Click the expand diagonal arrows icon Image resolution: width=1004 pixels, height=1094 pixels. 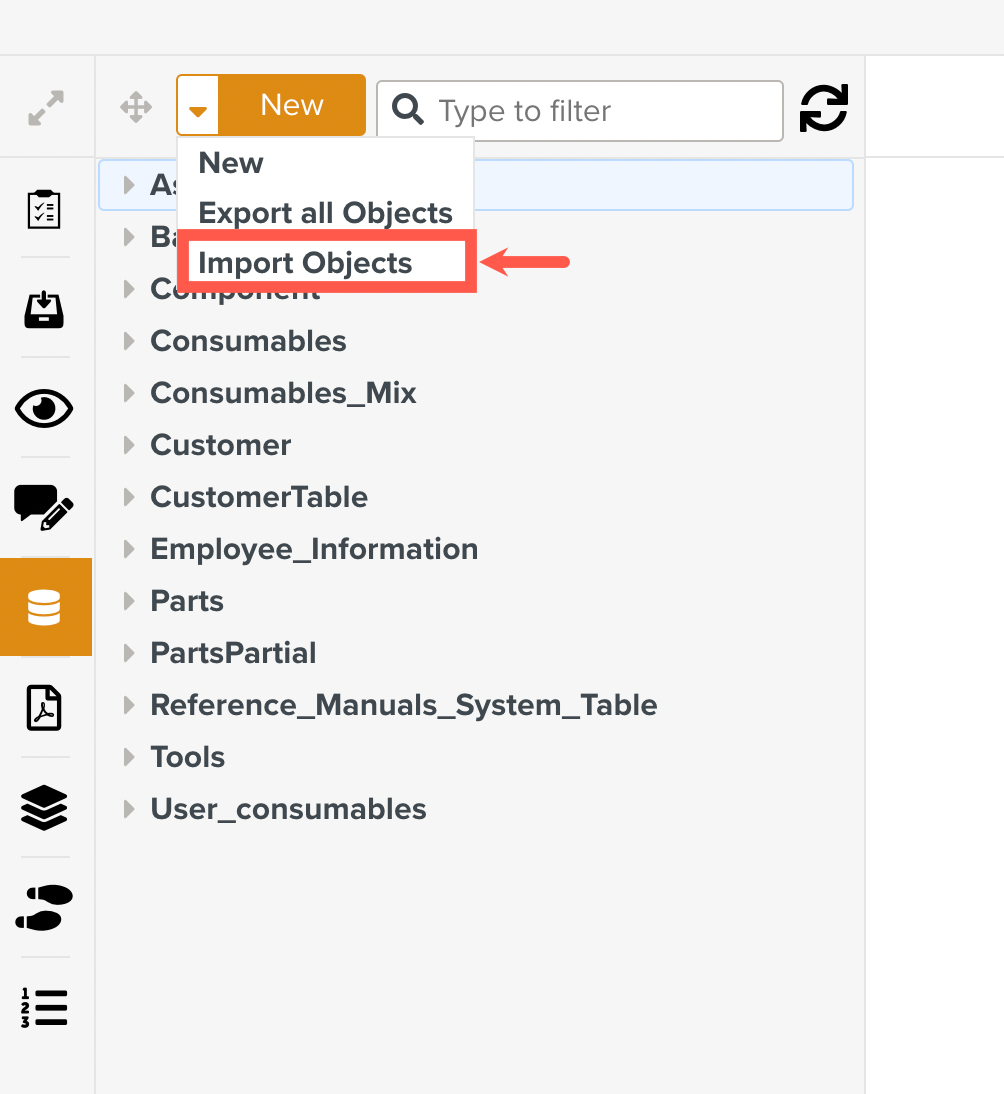(x=46, y=108)
